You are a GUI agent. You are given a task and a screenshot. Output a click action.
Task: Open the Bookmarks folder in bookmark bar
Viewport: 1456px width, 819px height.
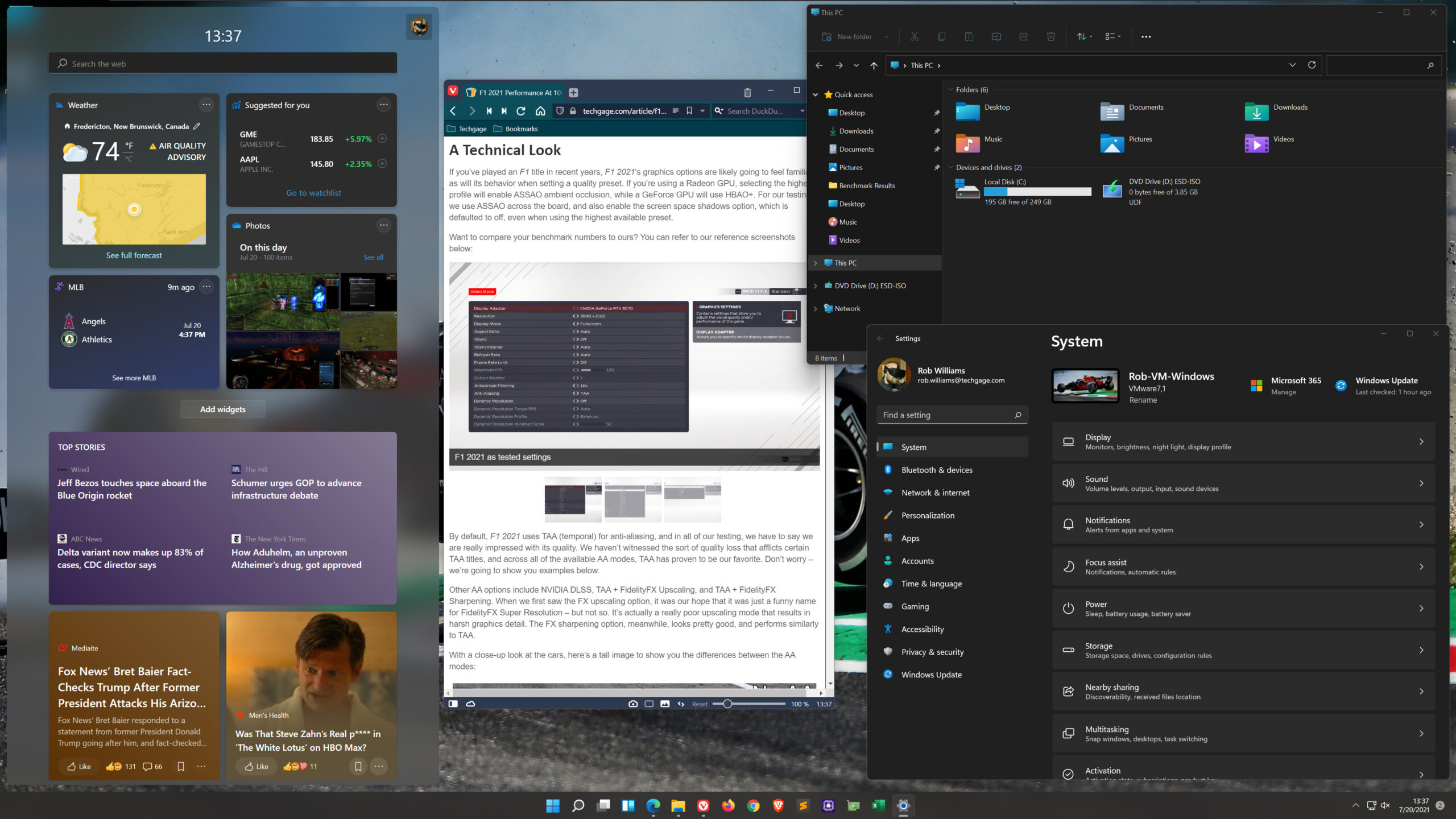coord(515,129)
